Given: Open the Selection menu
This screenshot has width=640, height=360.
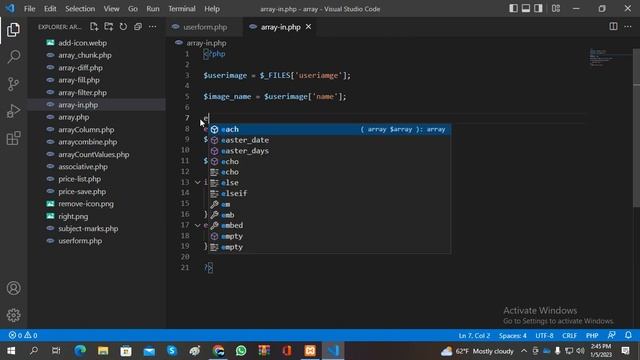Looking at the screenshot, I should pyautogui.click(x=80, y=9).
